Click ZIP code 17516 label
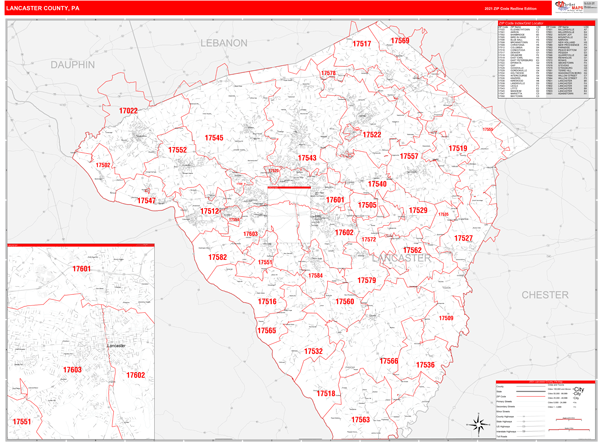 coord(267,302)
